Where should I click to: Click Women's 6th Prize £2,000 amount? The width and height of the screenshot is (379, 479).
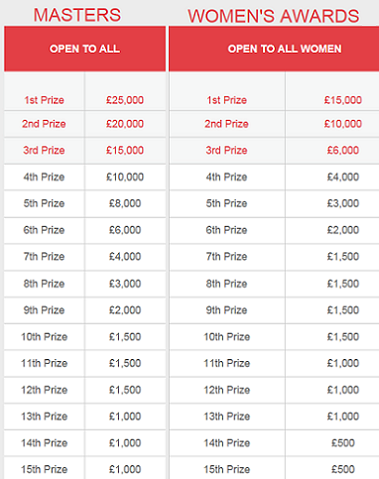click(343, 230)
